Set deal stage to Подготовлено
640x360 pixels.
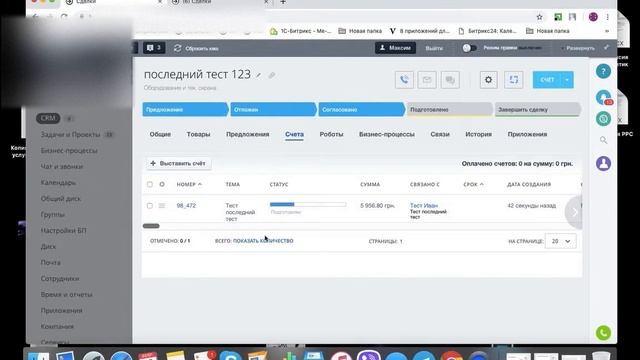tap(449, 109)
